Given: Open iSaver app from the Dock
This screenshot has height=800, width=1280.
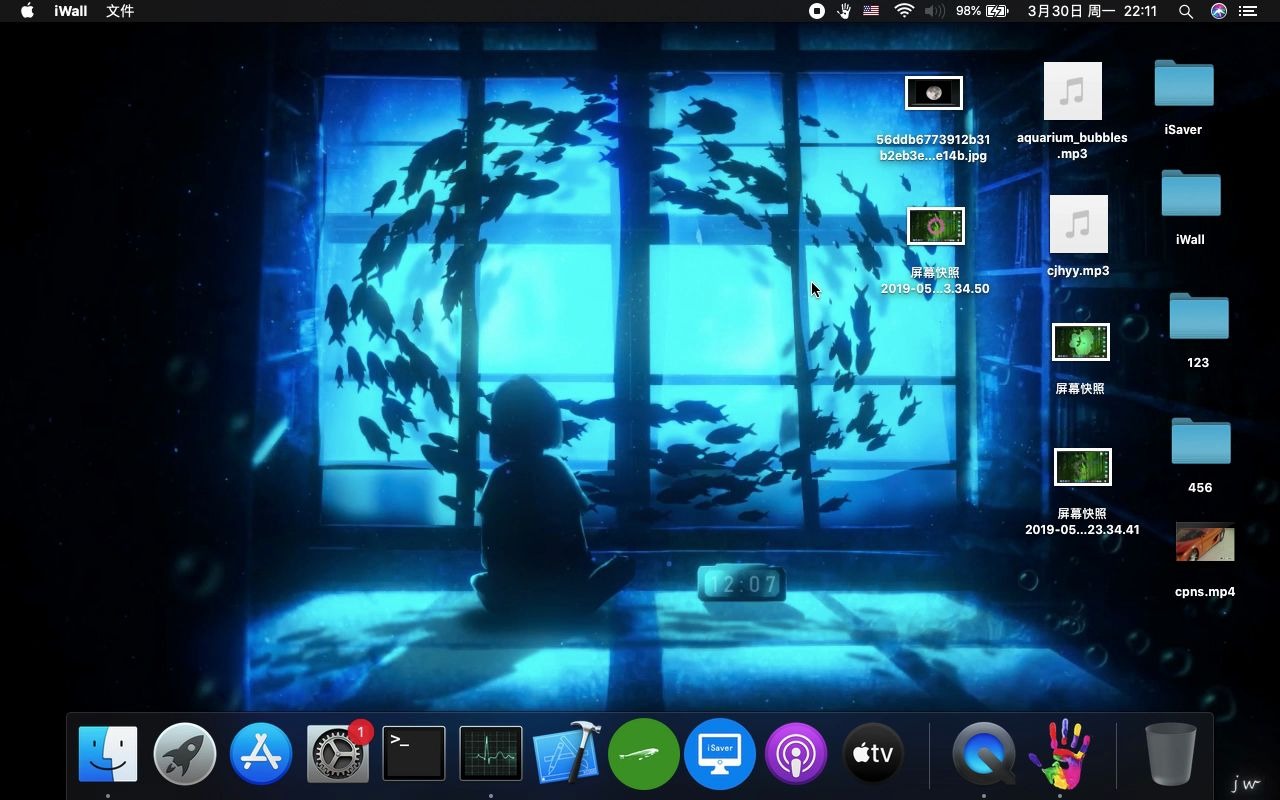Looking at the screenshot, I should [720, 753].
